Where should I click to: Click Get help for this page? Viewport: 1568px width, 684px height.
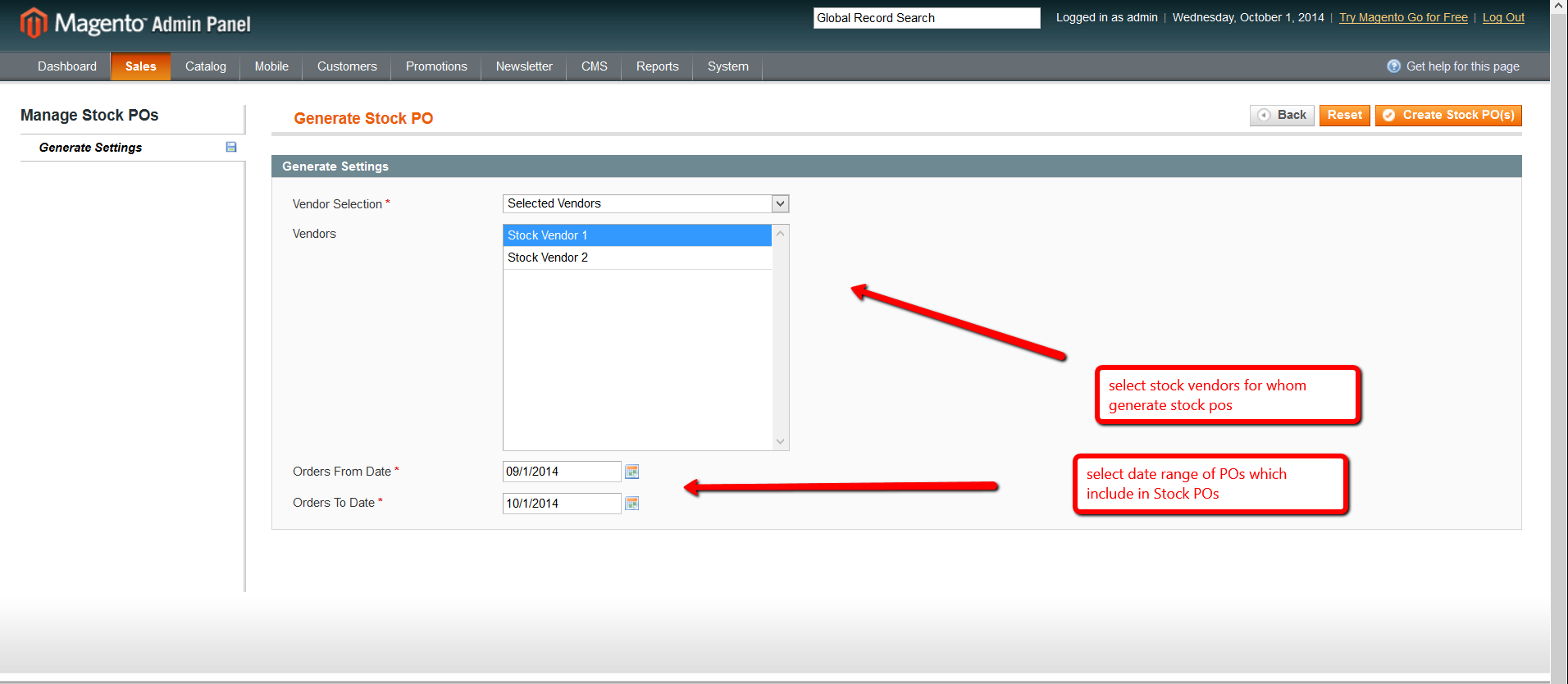pyautogui.click(x=1462, y=66)
